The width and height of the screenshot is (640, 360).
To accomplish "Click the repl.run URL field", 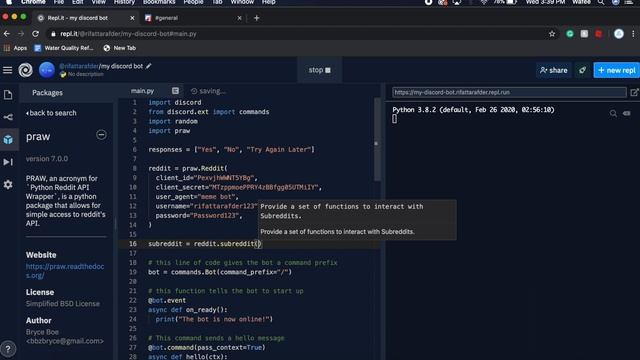I will pyautogui.click(x=509, y=92).
